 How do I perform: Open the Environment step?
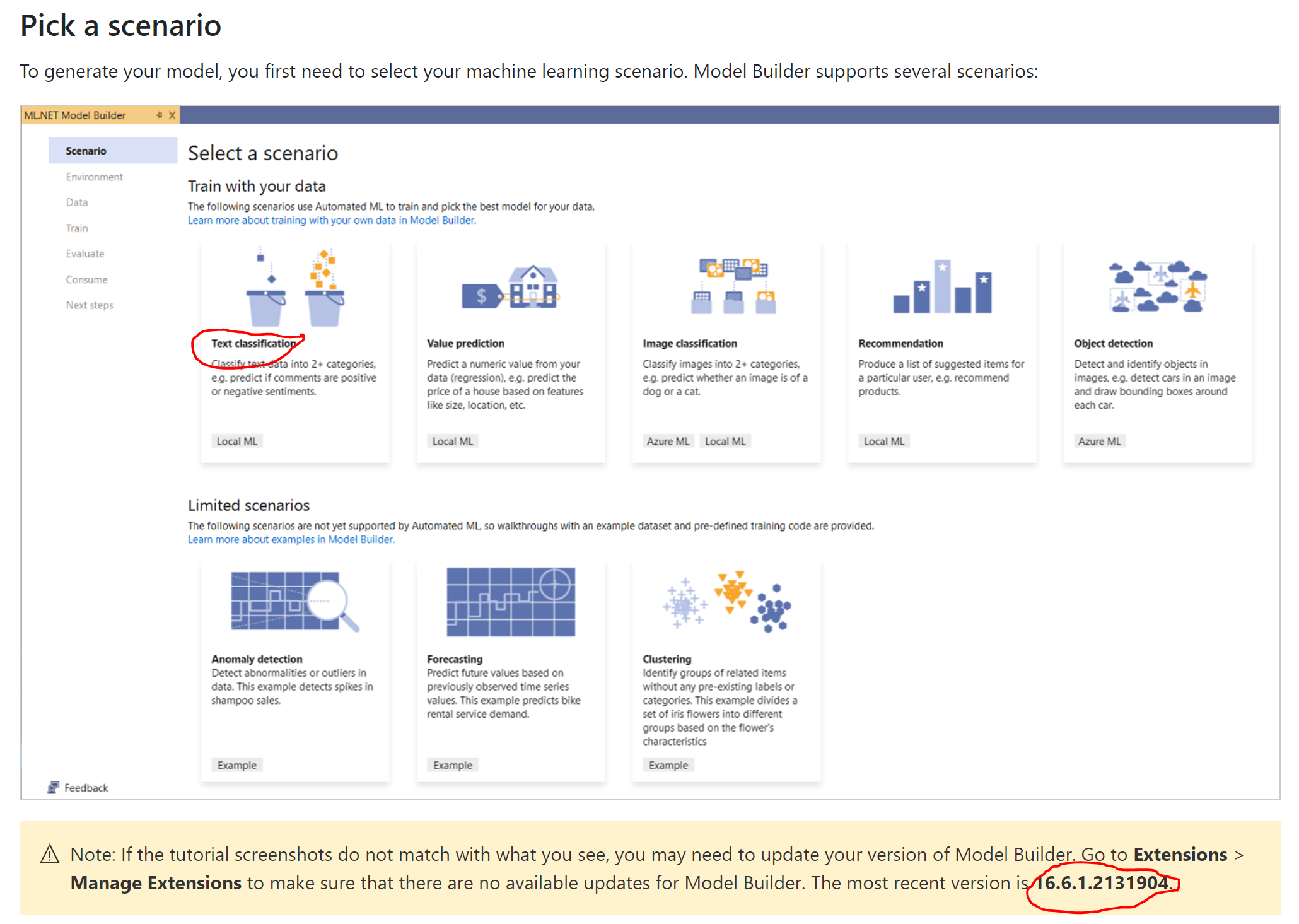pyautogui.click(x=94, y=177)
